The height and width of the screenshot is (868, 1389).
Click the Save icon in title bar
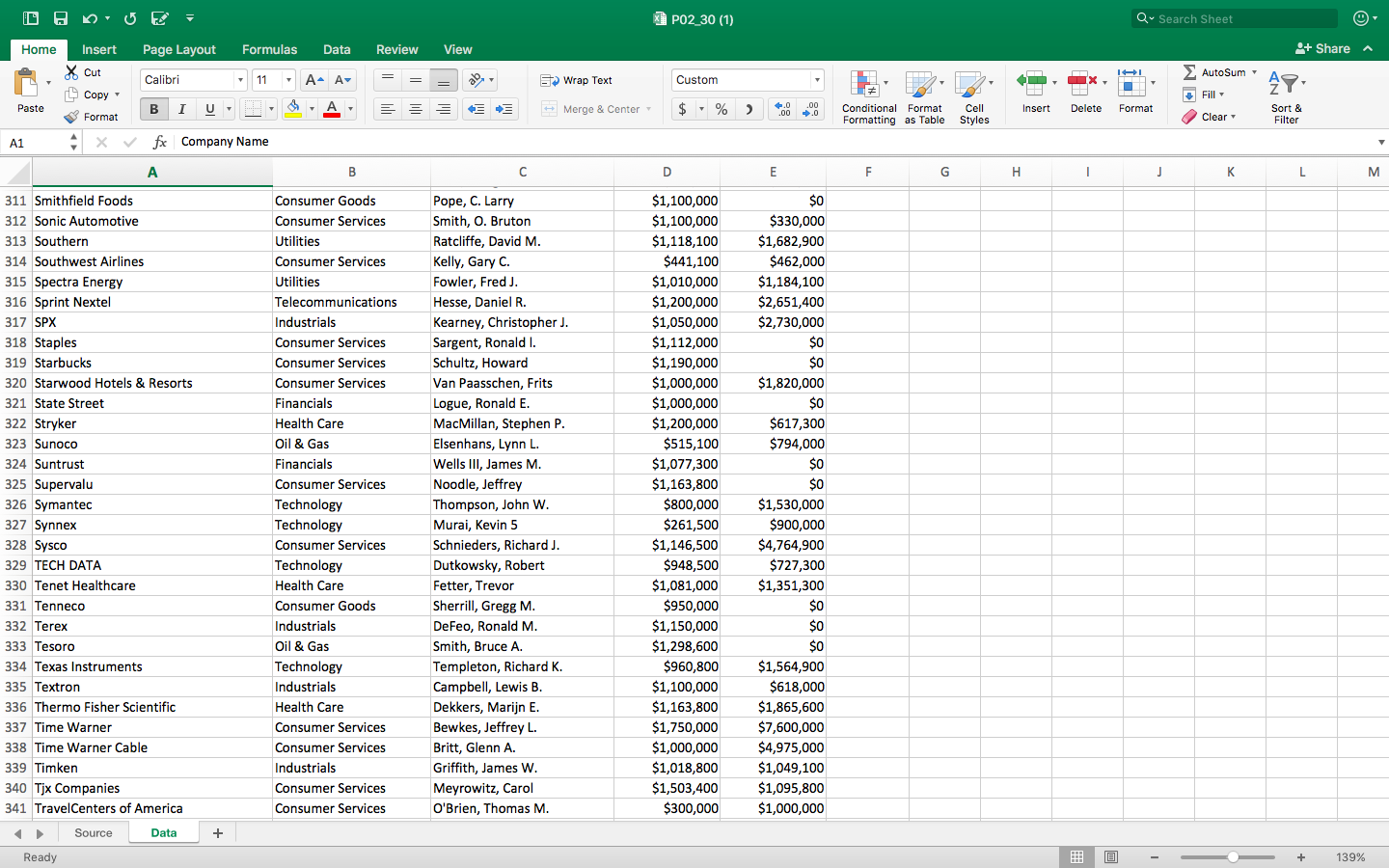pyautogui.click(x=61, y=18)
